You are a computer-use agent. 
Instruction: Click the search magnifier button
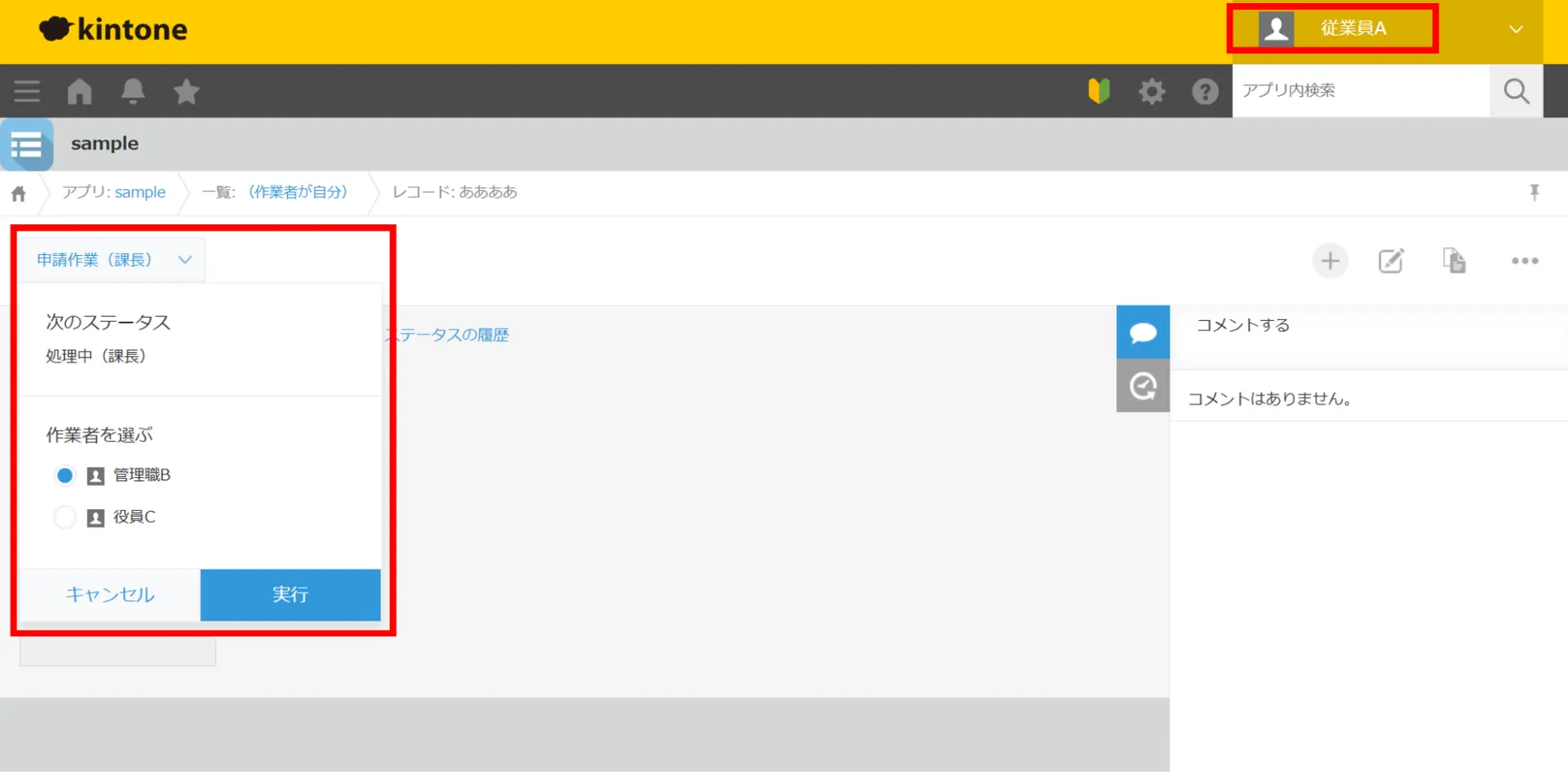tap(1515, 91)
